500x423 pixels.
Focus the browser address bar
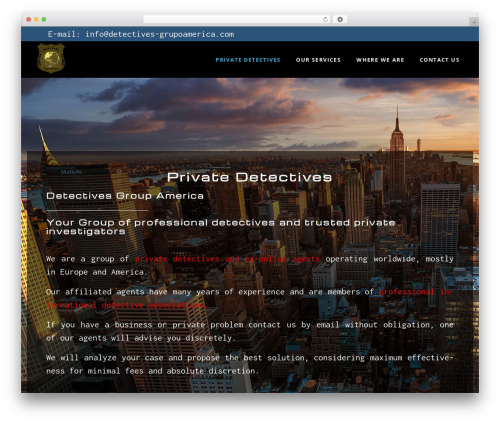[237, 20]
